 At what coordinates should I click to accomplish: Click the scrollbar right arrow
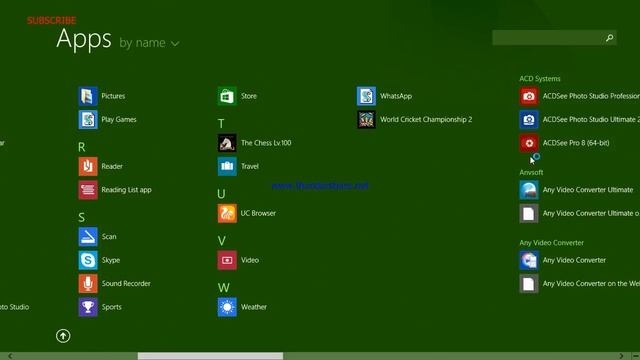pyautogui.click(x=621, y=356)
